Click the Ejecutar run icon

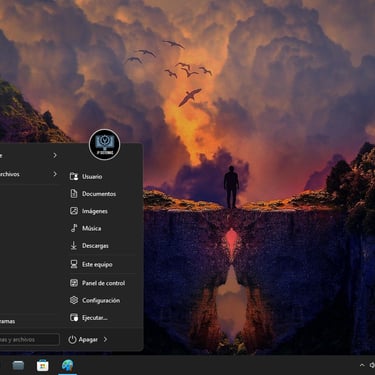tap(74, 317)
